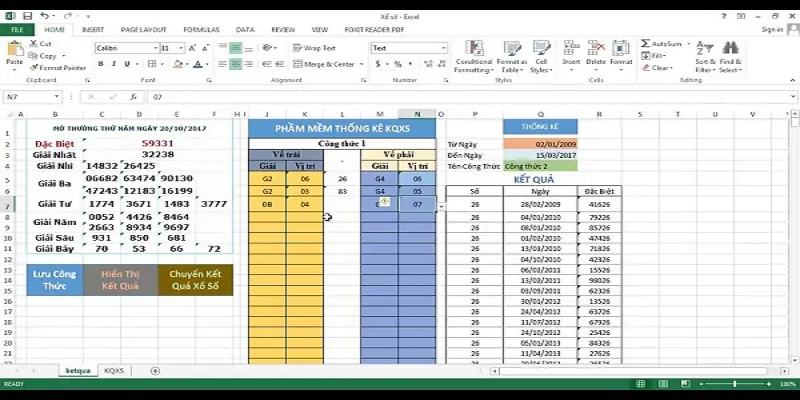Toggle Italic formatting

coord(114,64)
